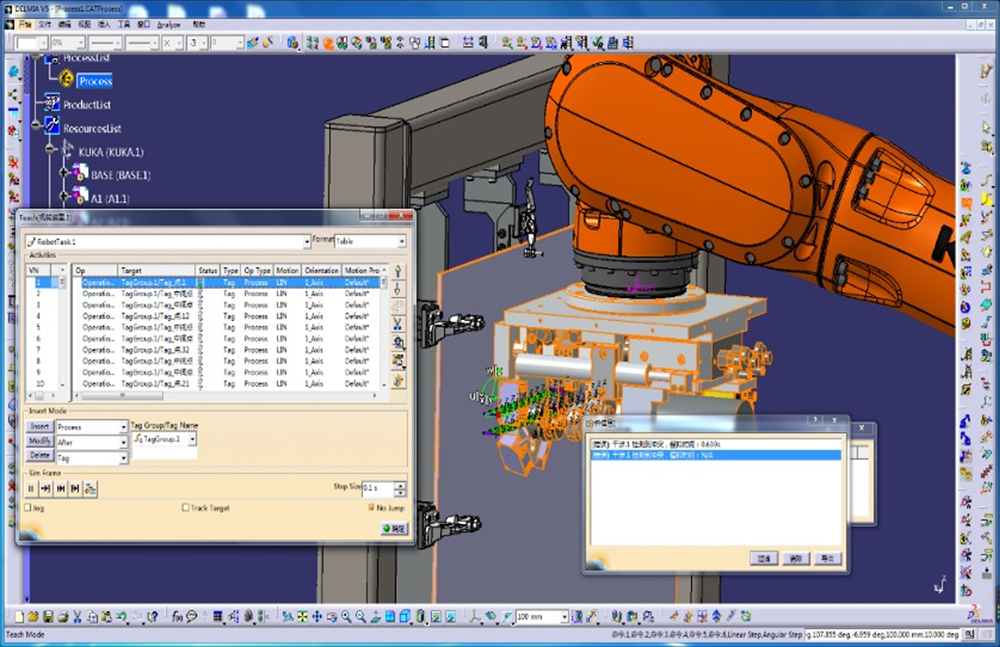The image size is (1000, 647).
Task: Enable the Track Target checkbox
Action: pyautogui.click(x=186, y=508)
